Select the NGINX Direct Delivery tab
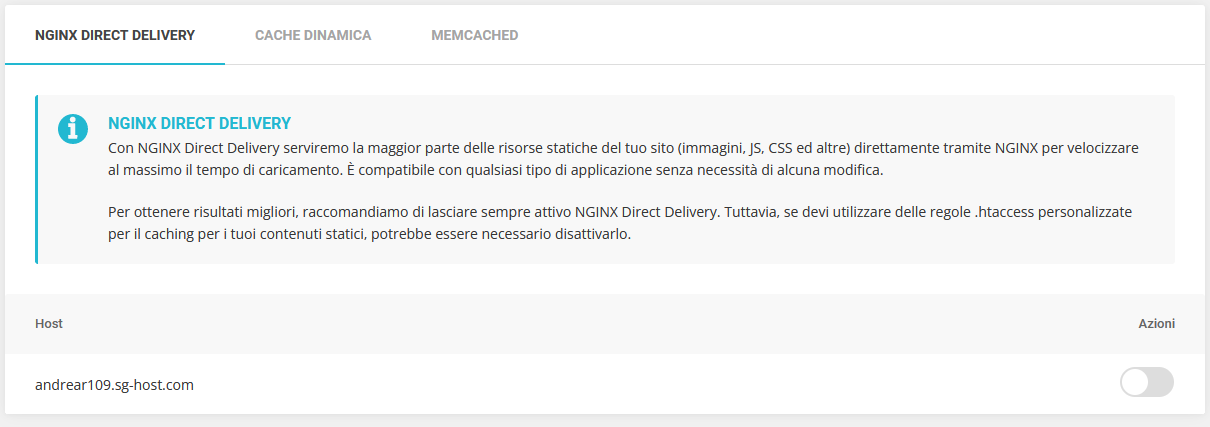This screenshot has width=1210, height=427. tap(115, 35)
